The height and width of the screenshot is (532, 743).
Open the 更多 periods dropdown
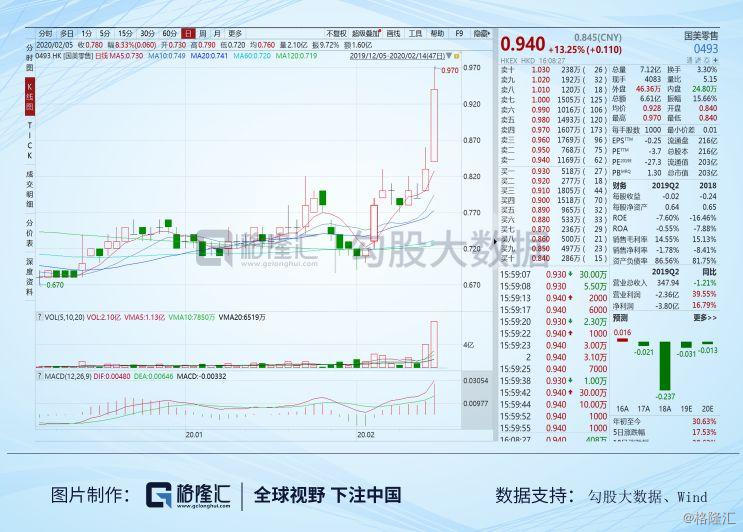235,33
